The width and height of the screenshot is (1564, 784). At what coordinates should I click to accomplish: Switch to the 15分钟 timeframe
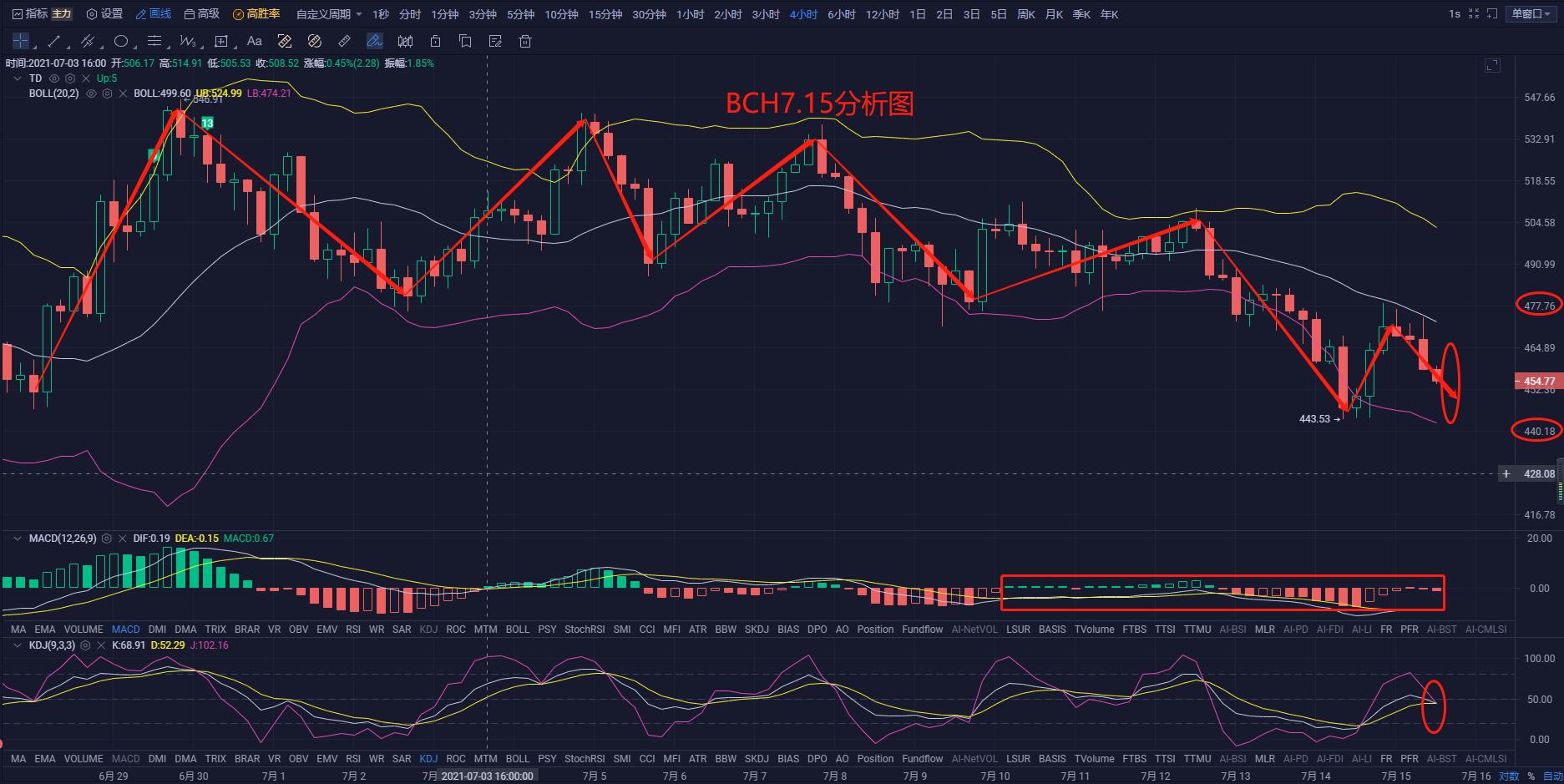[x=605, y=14]
